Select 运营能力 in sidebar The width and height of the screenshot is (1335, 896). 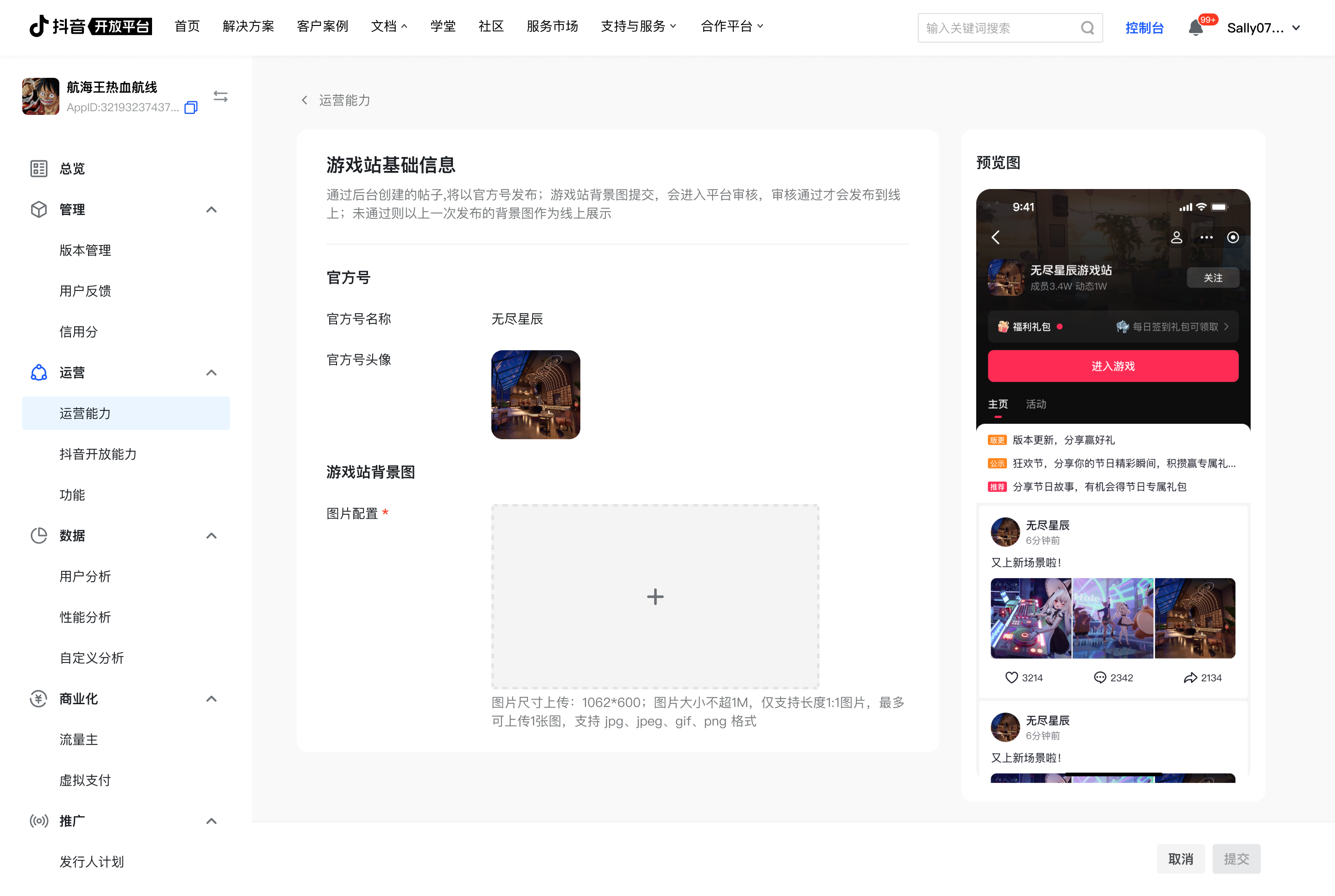click(126, 413)
